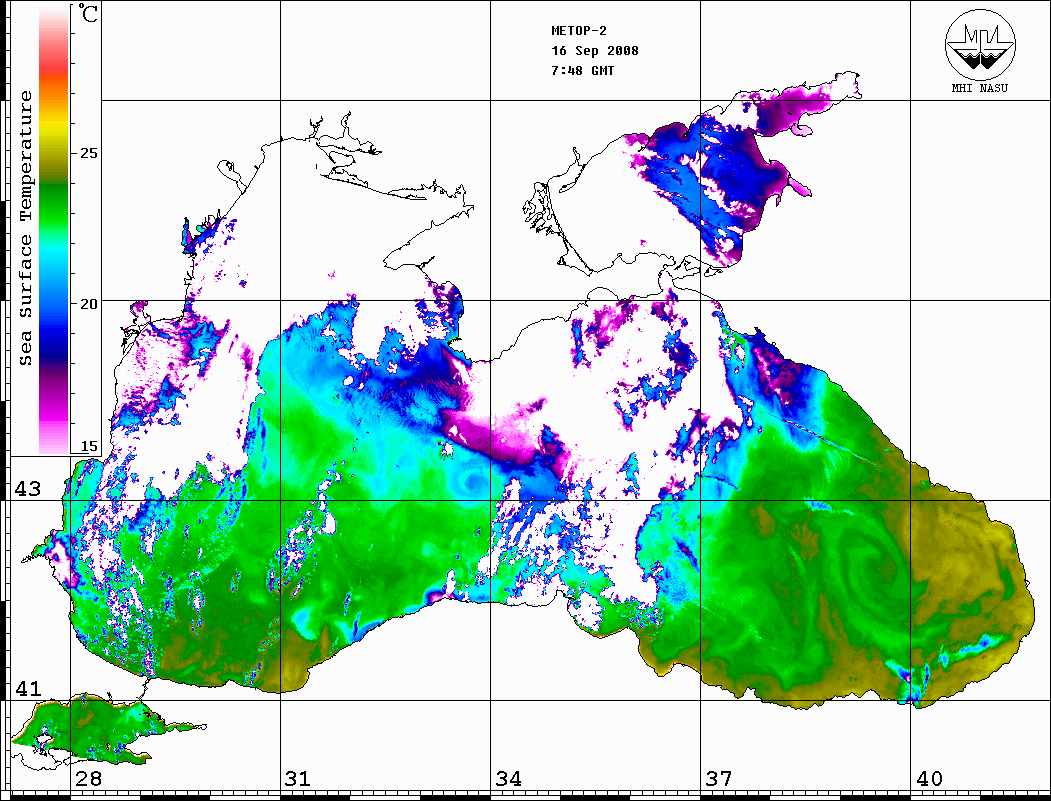The height and width of the screenshot is (801, 1051).
Task: Click the longitude label '31'
Action: click(298, 779)
